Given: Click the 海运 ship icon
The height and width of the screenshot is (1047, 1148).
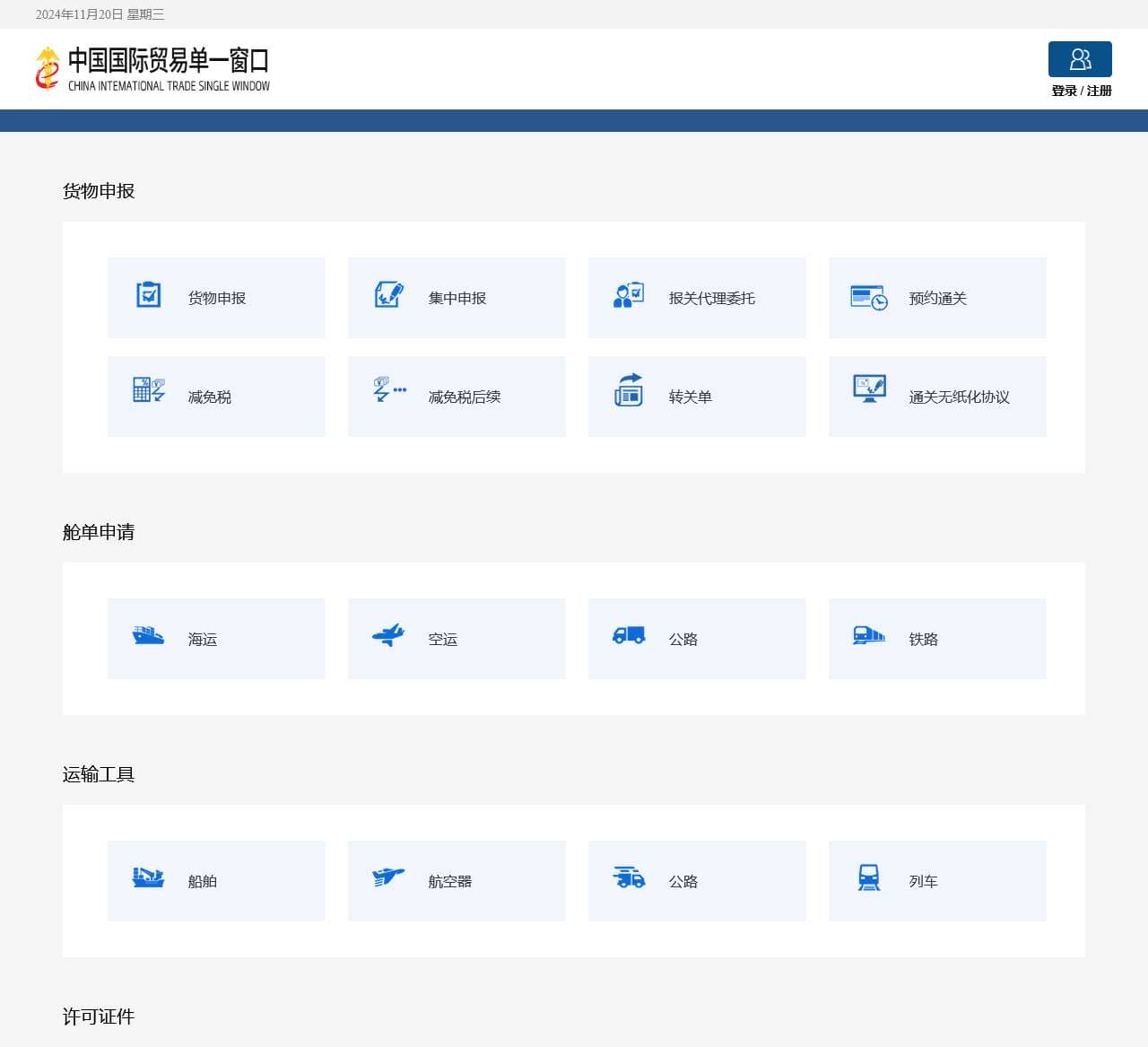Looking at the screenshot, I should pyautogui.click(x=149, y=635).
